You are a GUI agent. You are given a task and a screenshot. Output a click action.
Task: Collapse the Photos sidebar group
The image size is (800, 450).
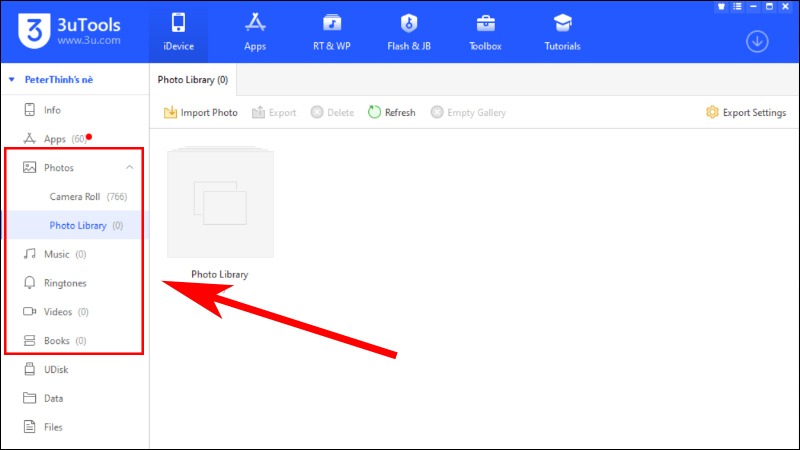click(130, 167)
